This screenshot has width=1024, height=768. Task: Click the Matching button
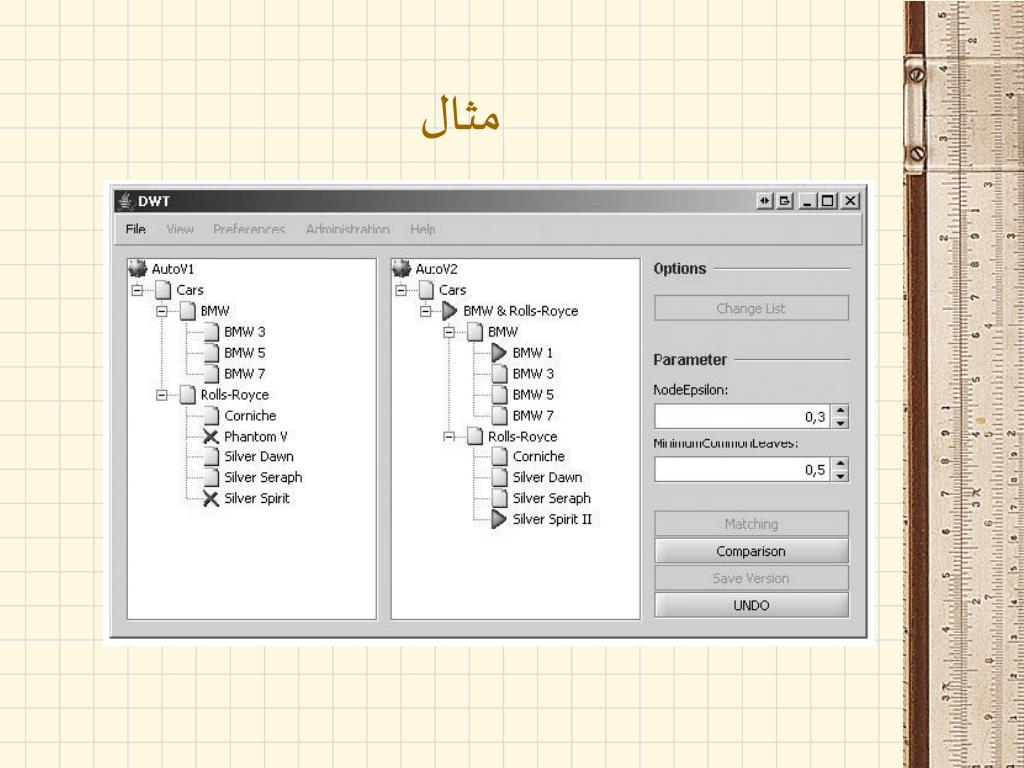point(751,524)
